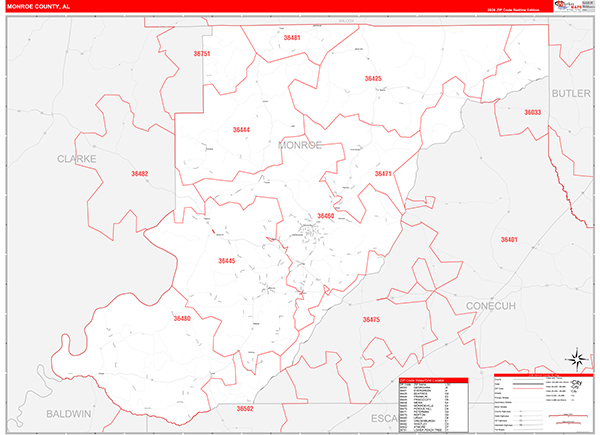Viewport: 600px width, 435px height.
Task: Select ZIP code label 36475
Action: [x=371, y=319]
